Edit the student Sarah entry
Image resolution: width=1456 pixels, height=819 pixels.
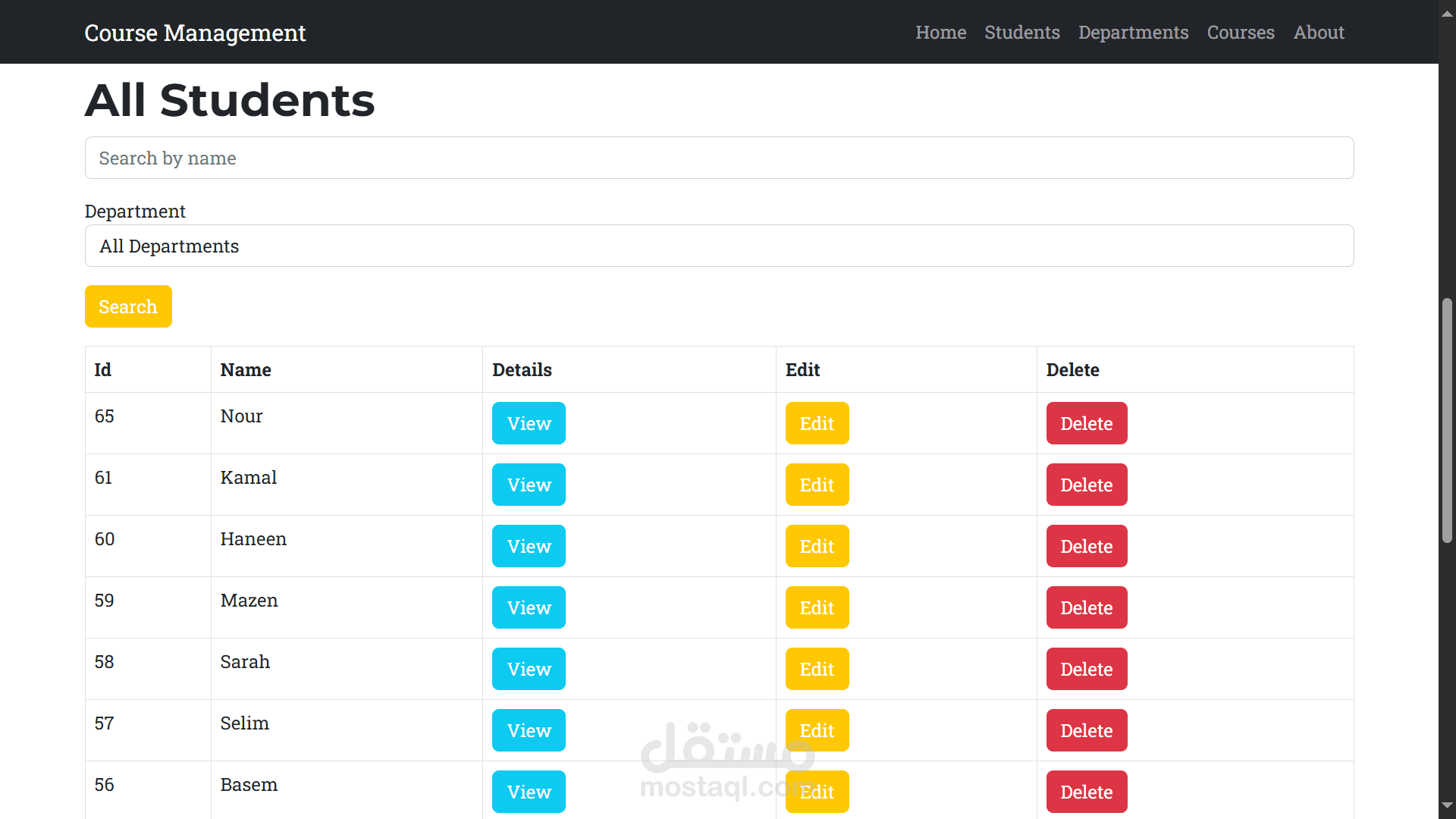point(816,669)
